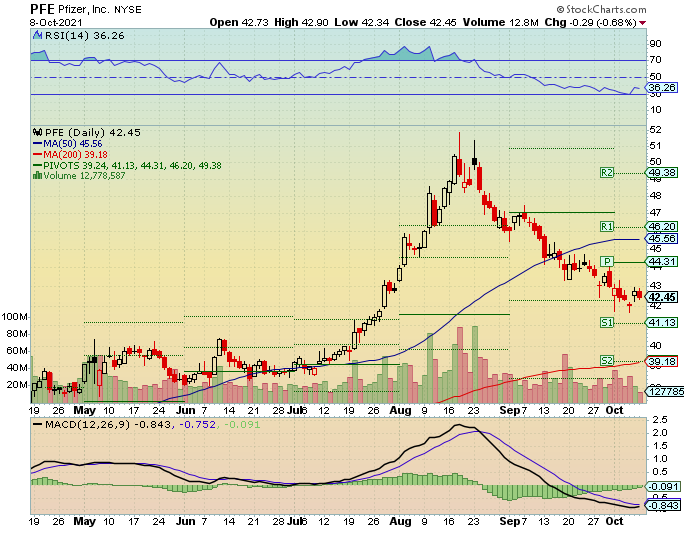Click the 46.20 price tag on axis
The height and width of the screenshot is (534, 697).
point(662,227)
